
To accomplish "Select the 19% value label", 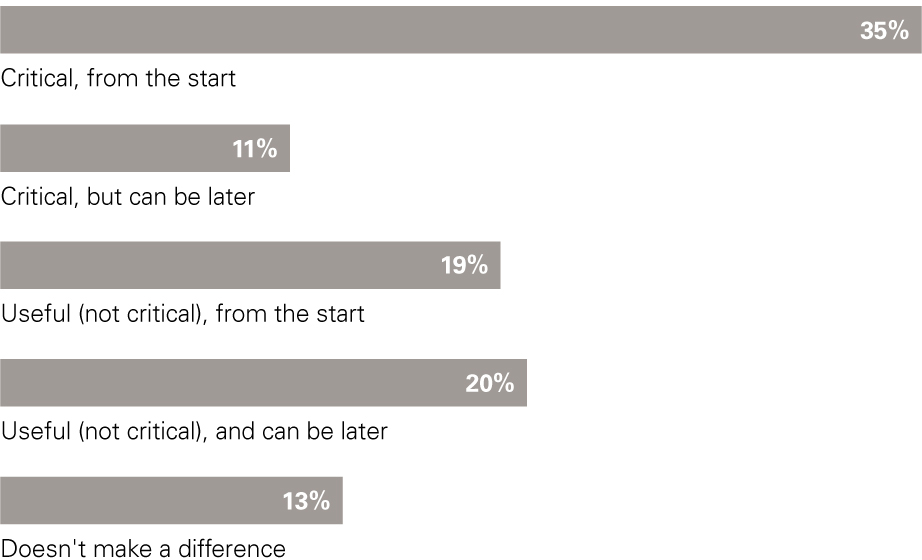I will tap(465, 265).
